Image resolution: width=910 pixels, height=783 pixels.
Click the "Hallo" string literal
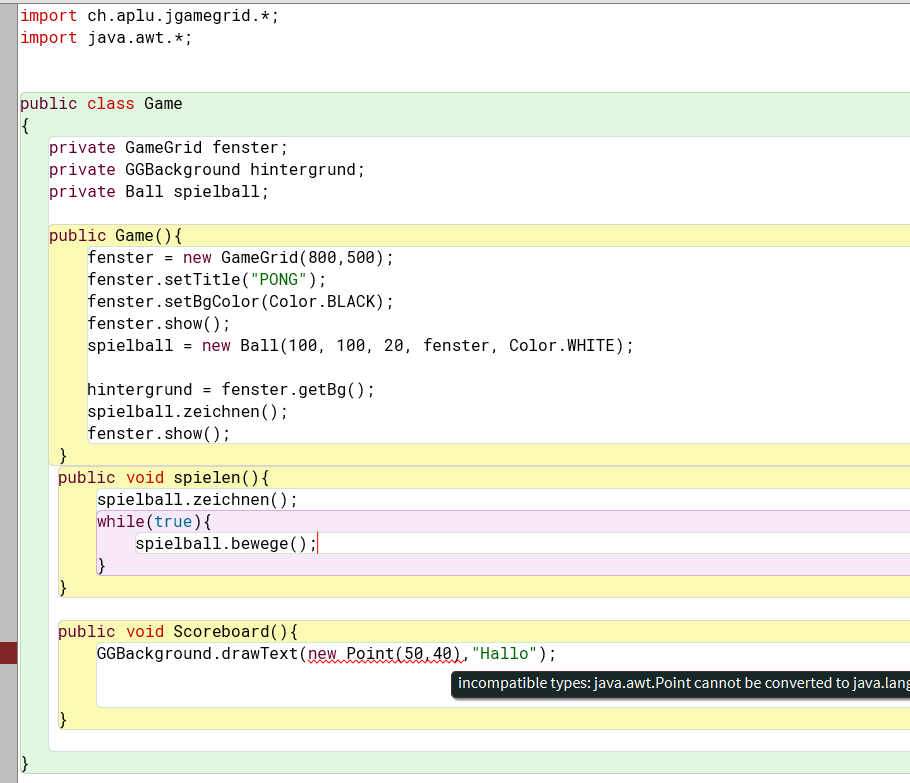coord(504,654)
